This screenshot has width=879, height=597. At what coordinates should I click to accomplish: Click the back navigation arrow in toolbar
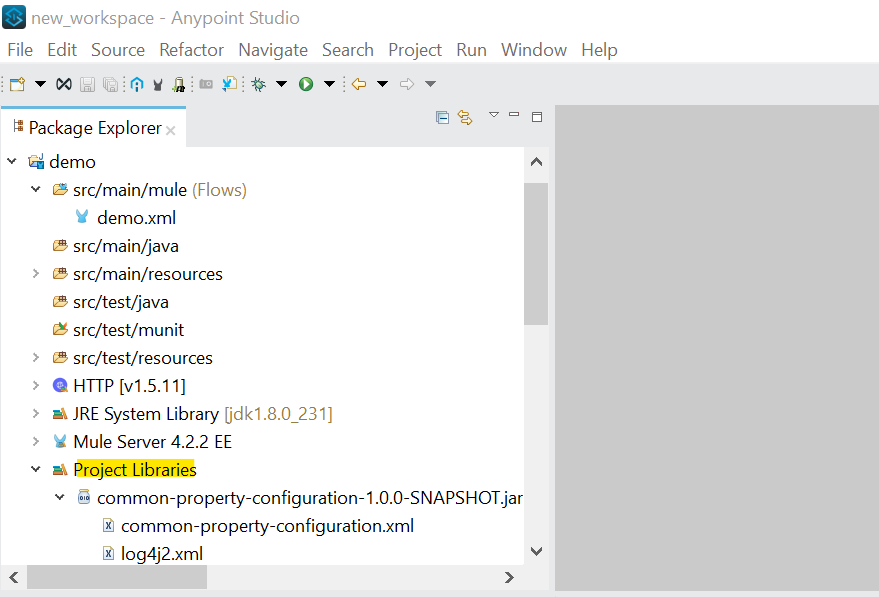(358, 84)
